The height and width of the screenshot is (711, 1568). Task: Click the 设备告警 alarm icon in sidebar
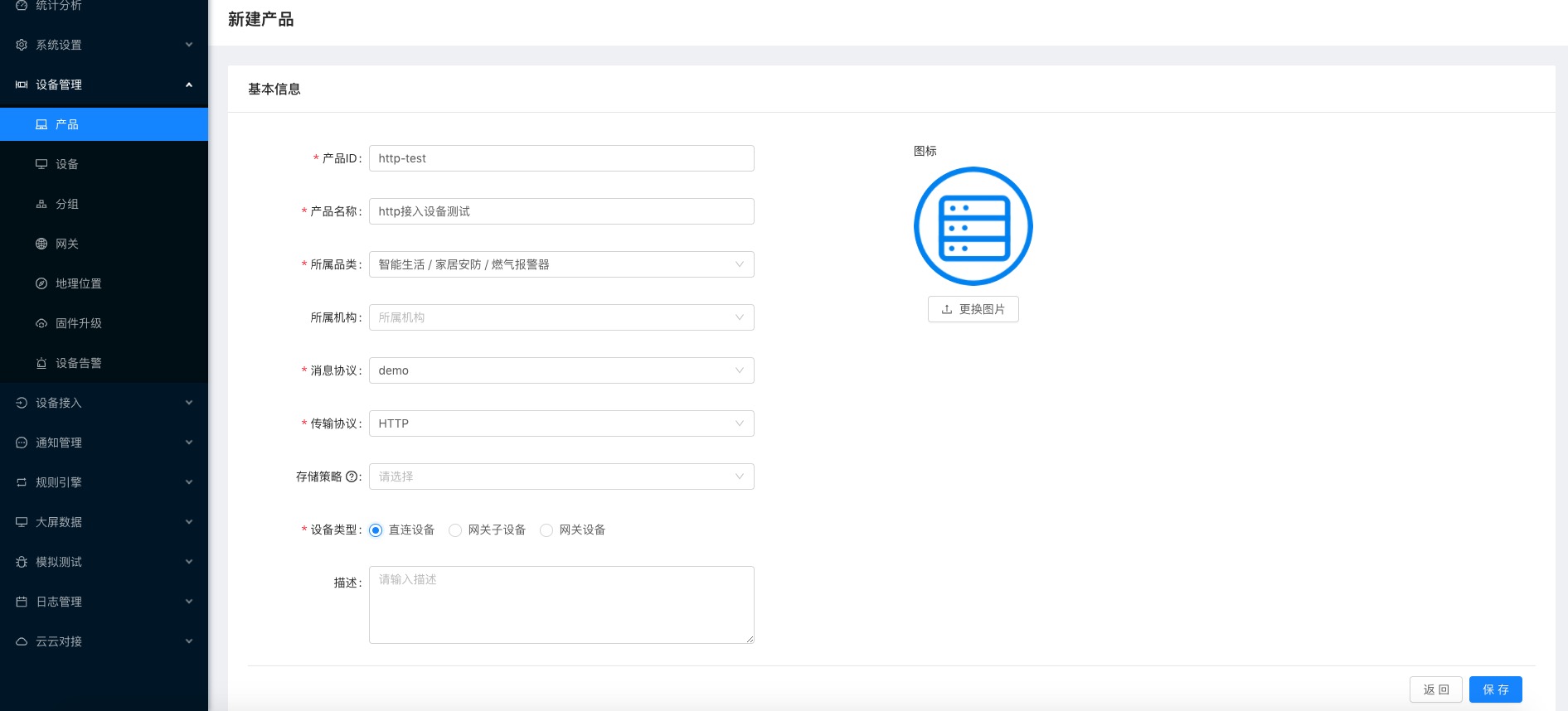(x=41, y=363)
